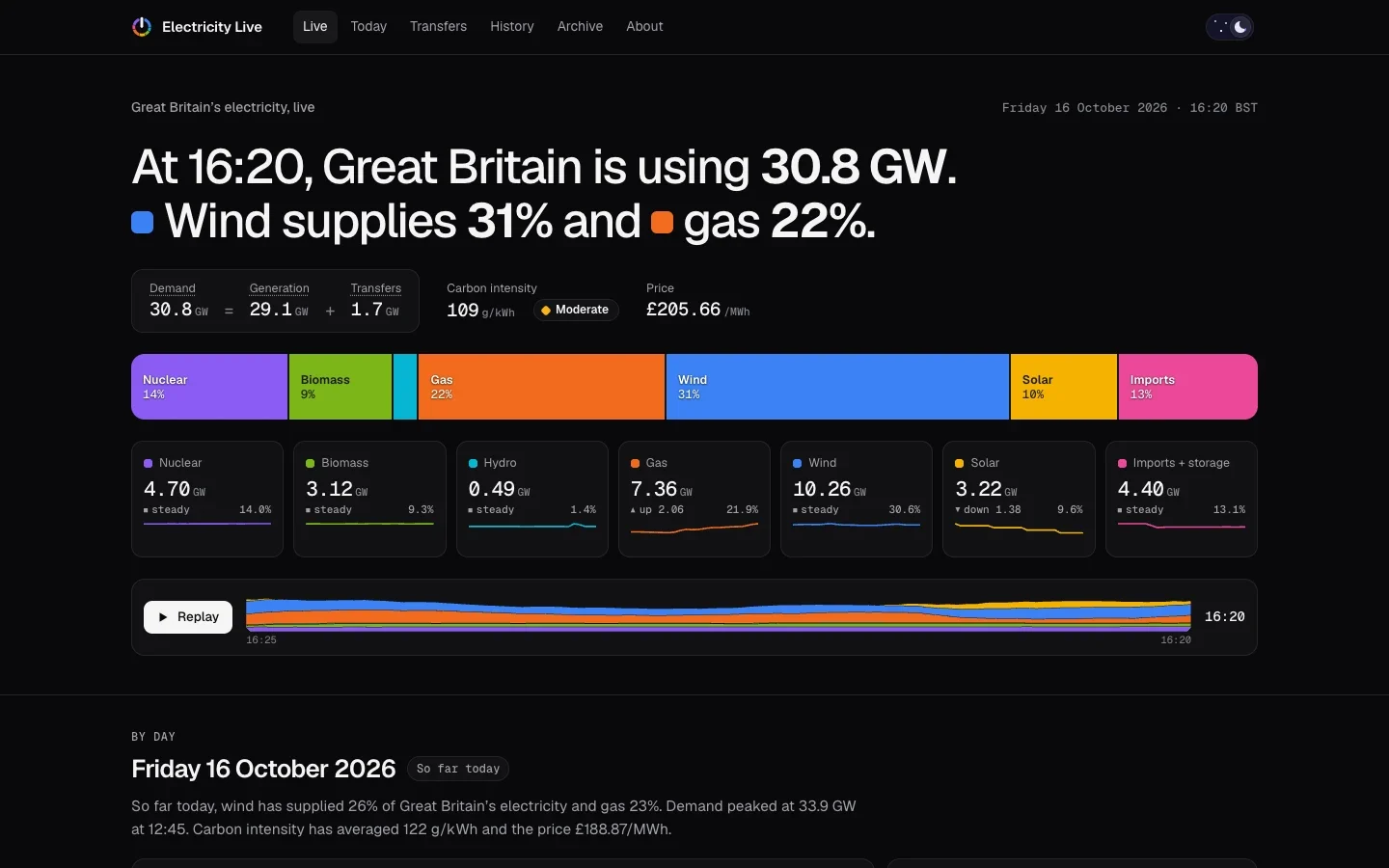This screenshot has height=868, width=1389.
Task: Click the Demand label in the stats box
Action: [x=173, y=288]
